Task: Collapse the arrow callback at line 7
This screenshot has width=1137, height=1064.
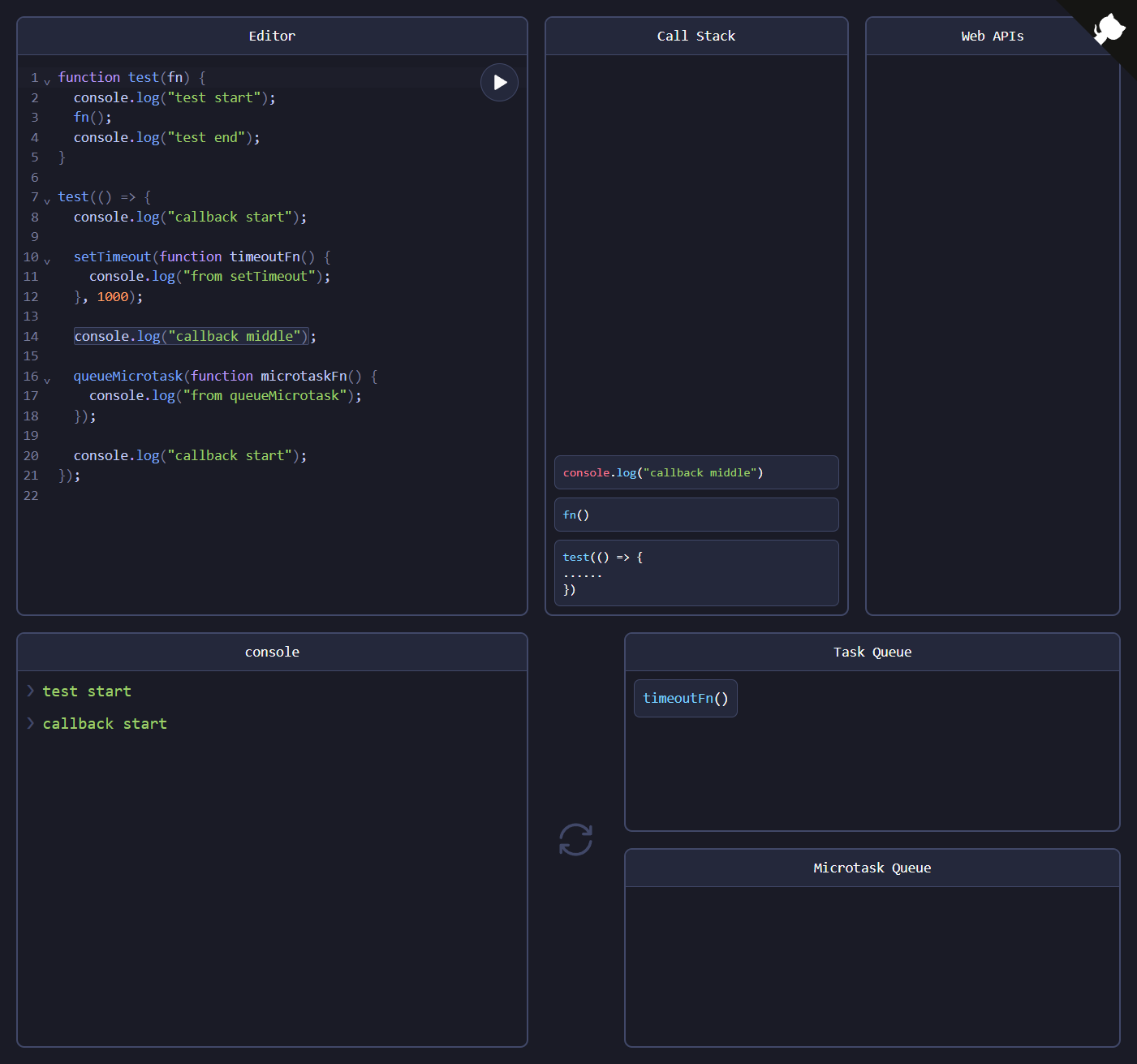Action: 46,200
